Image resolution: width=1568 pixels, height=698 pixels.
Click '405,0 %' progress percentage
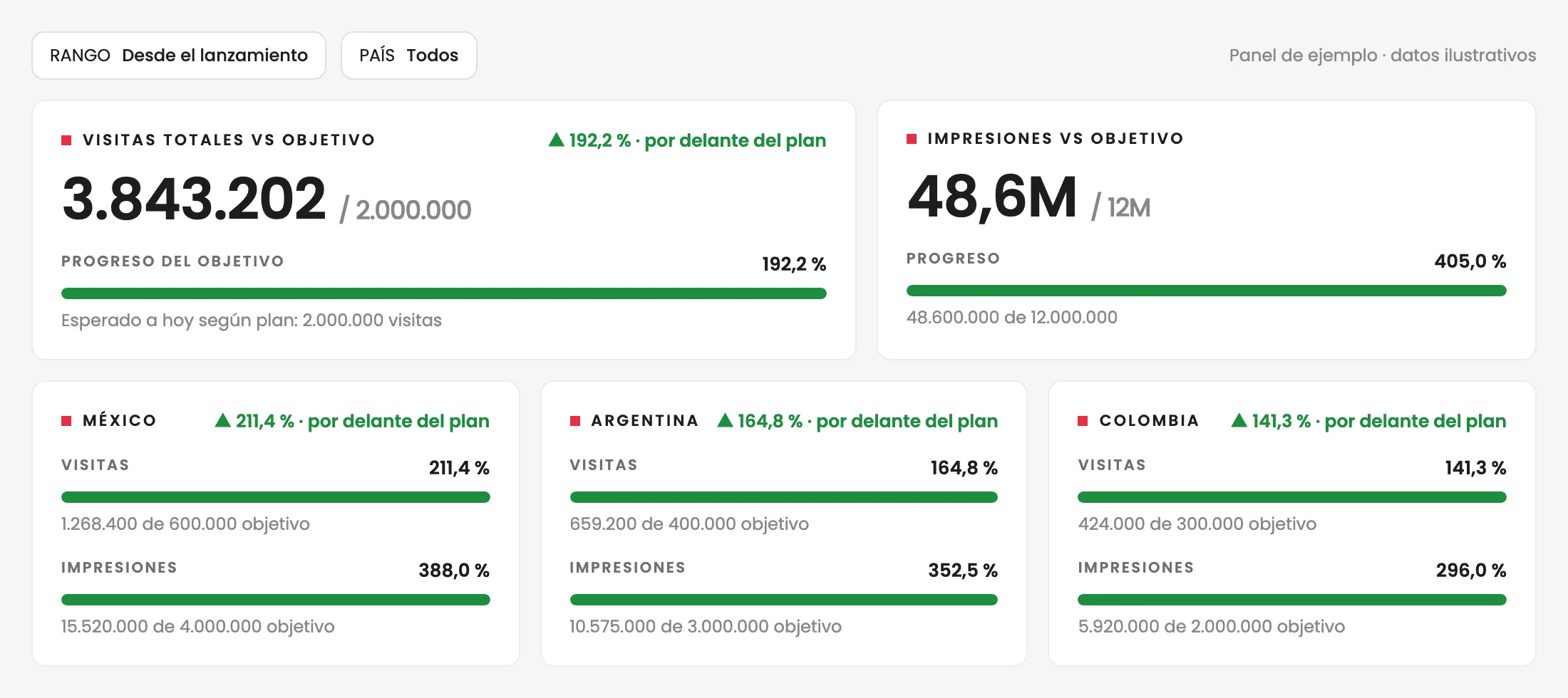click(x=1470, y=261)
